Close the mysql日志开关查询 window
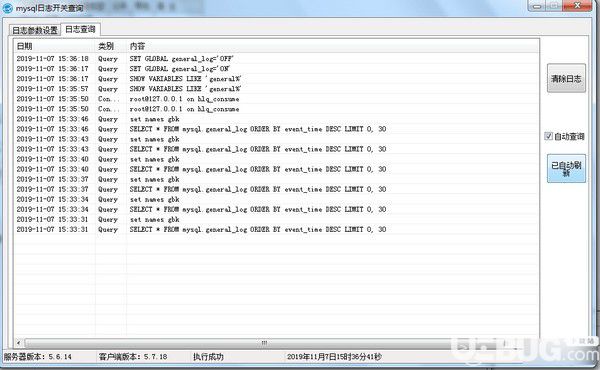Screen dimensions: 600x370 (577, 5)
